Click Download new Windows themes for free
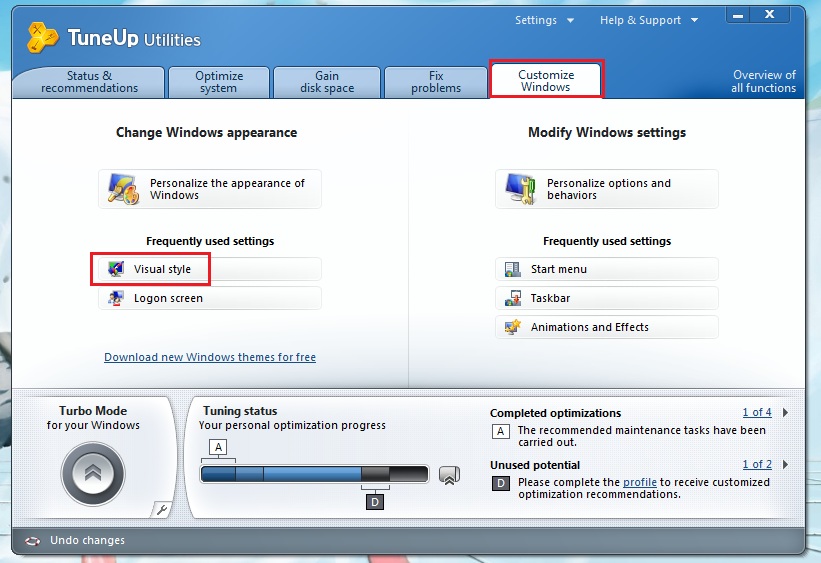The height and width of the screenshot is (563, 821). pyautogui.click(x=210, y=357)
